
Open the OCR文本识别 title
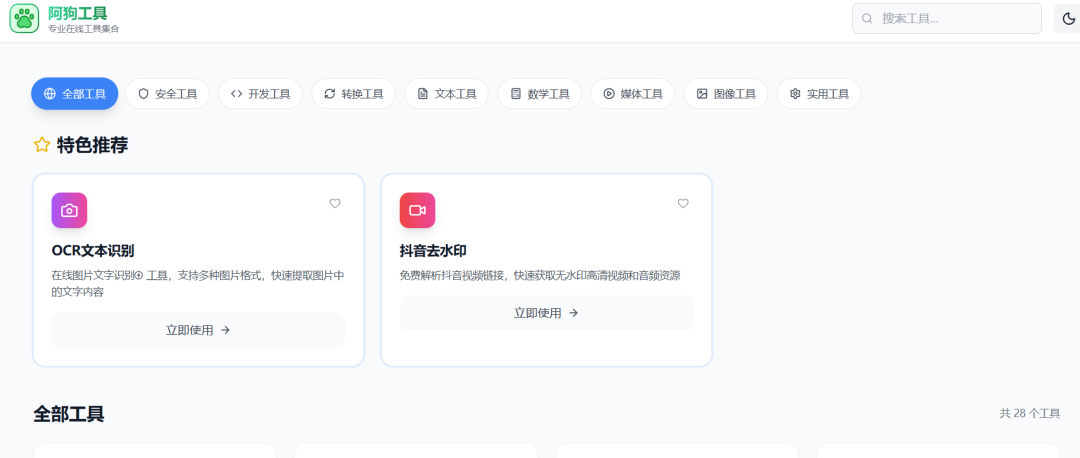click(92, 251)
